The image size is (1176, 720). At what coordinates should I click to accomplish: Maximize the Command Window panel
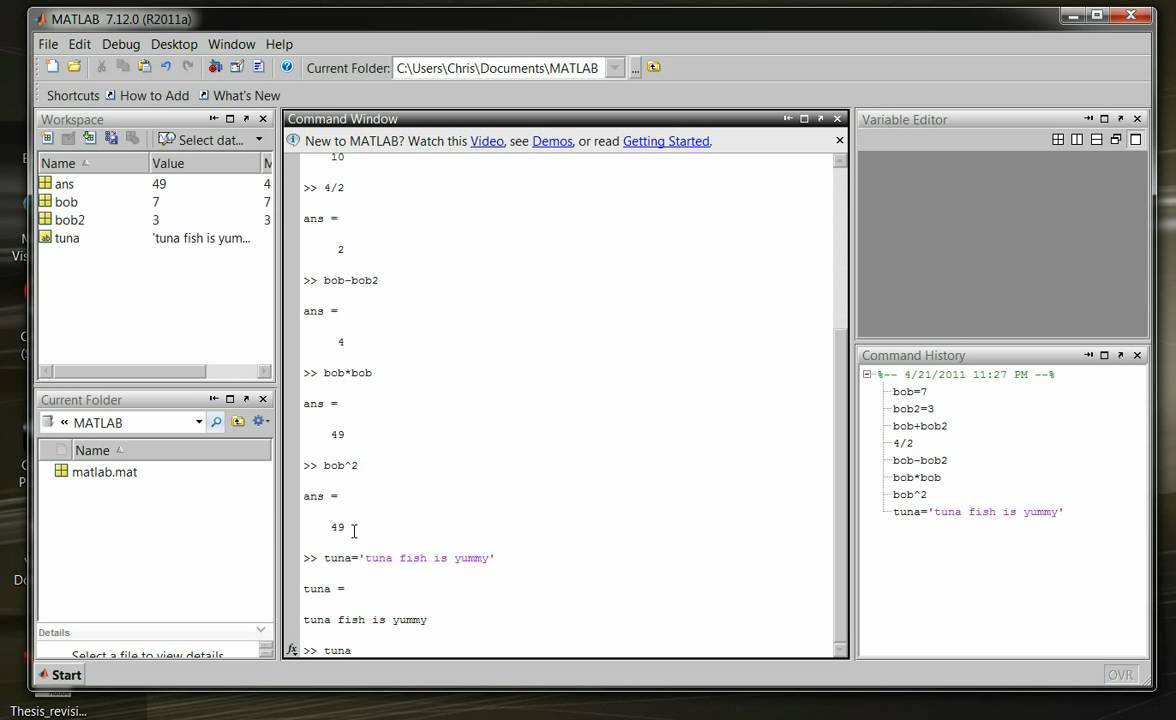[804, 118]
